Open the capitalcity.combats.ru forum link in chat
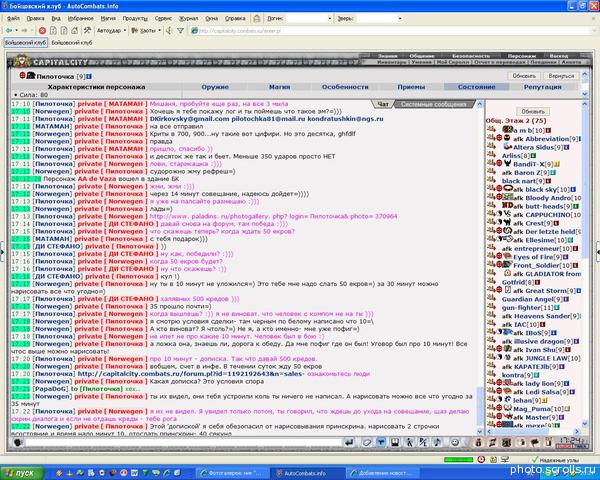This screenshot has width=600, height=480. coord(191,374)
